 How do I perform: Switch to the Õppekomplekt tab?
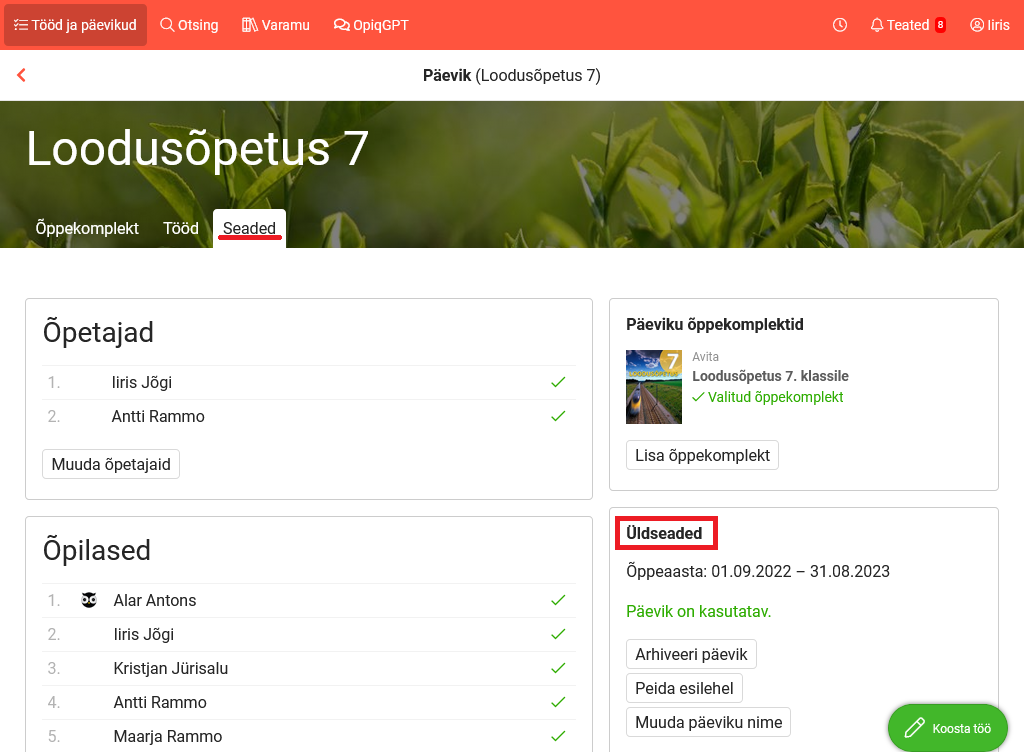click(87, 228)
